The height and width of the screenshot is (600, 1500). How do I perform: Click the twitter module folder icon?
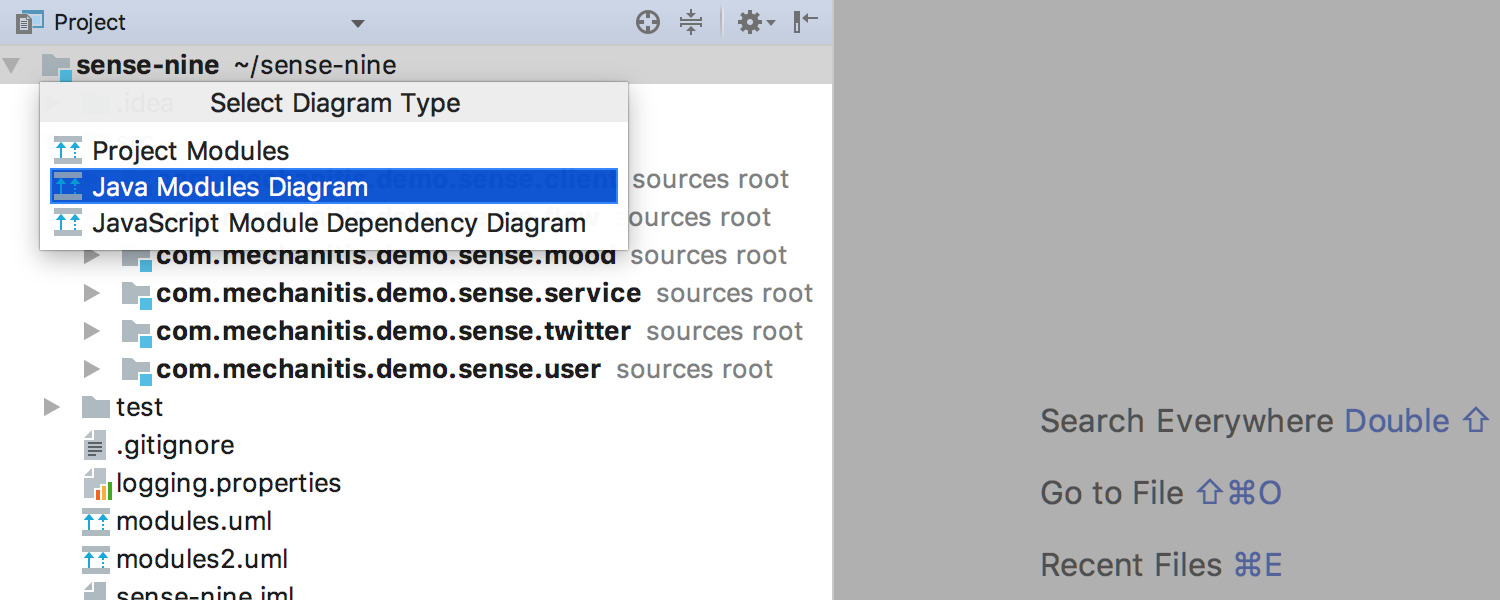coord(137,333)
